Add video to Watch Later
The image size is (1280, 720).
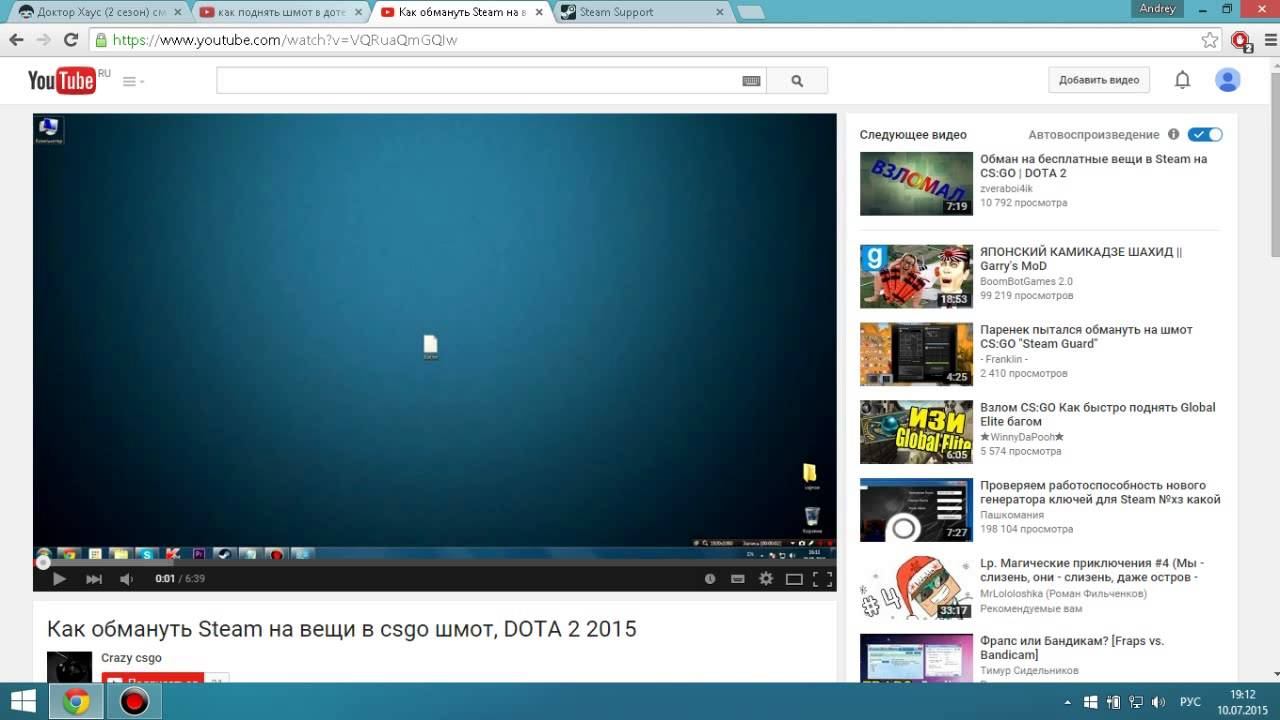pyautogui.click(x=710, y=578)
